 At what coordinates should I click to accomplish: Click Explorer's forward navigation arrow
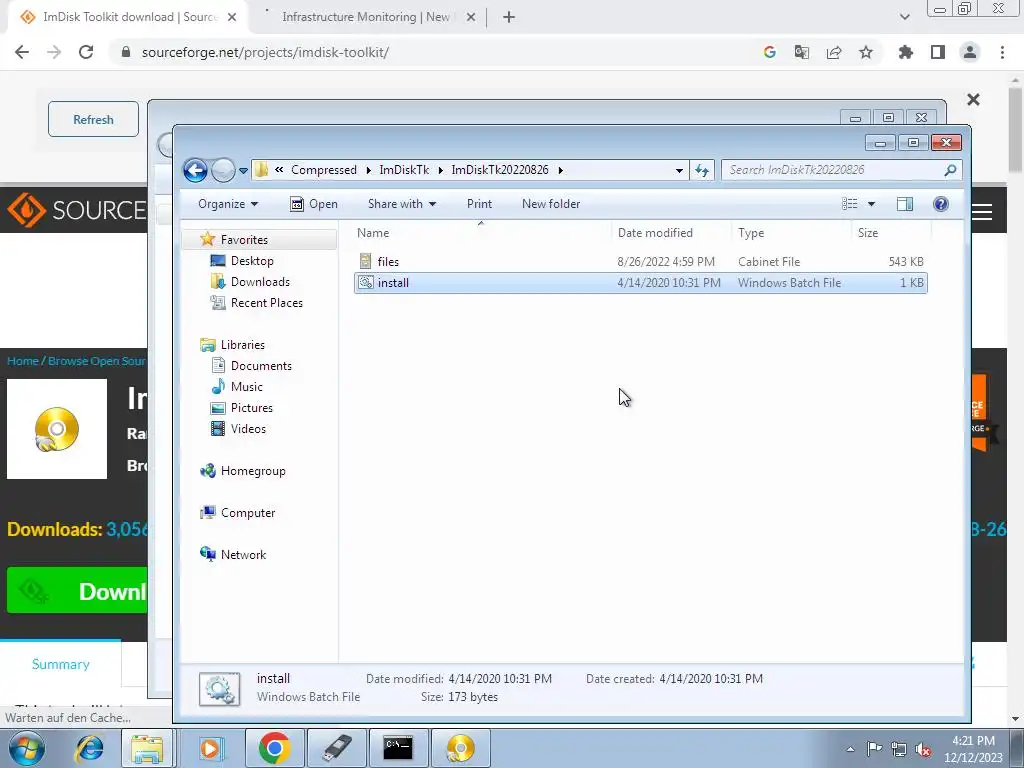[223, 170]
